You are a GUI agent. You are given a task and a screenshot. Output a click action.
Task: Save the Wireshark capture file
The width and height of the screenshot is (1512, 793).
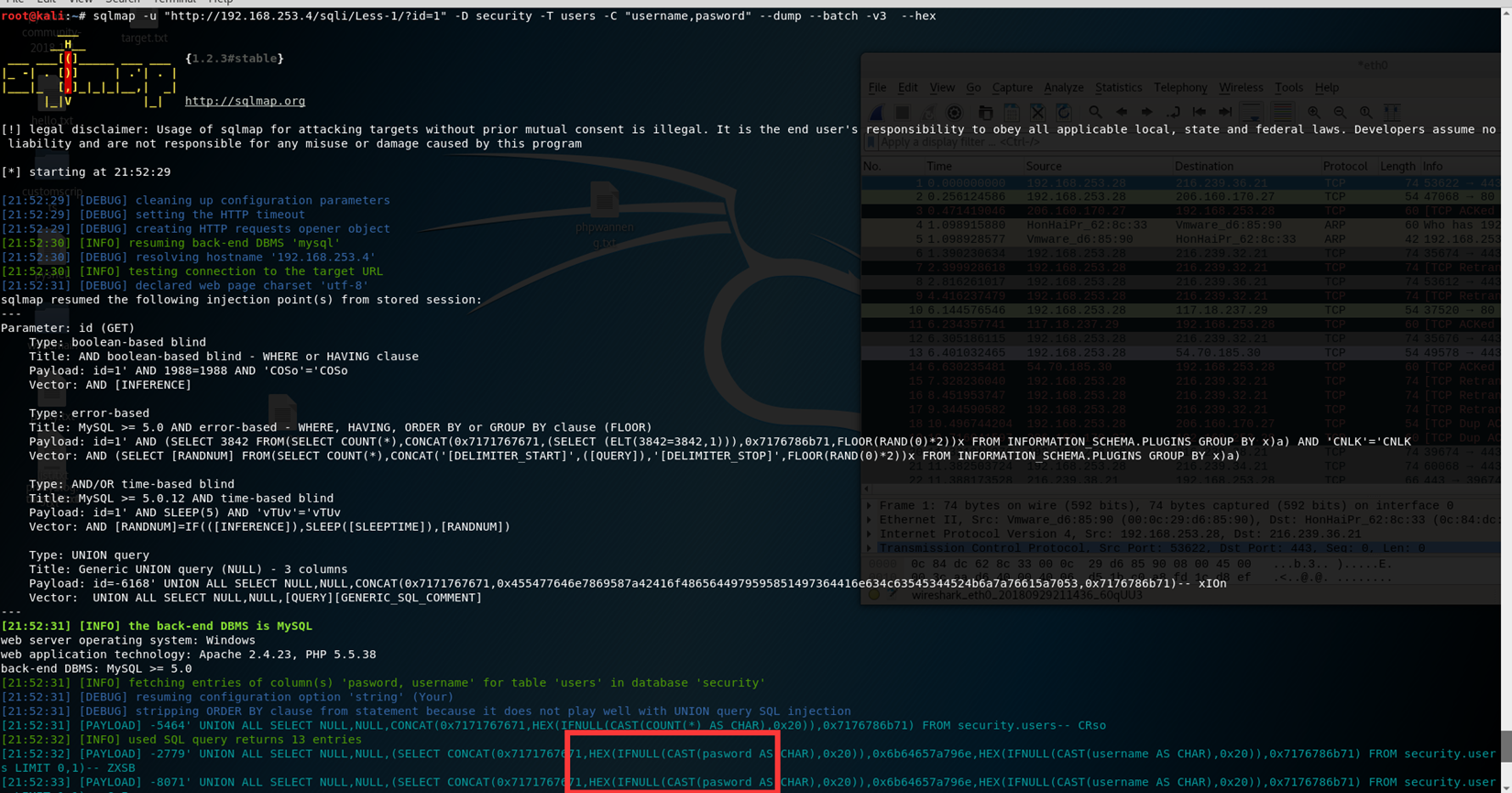pos(1011,112)
